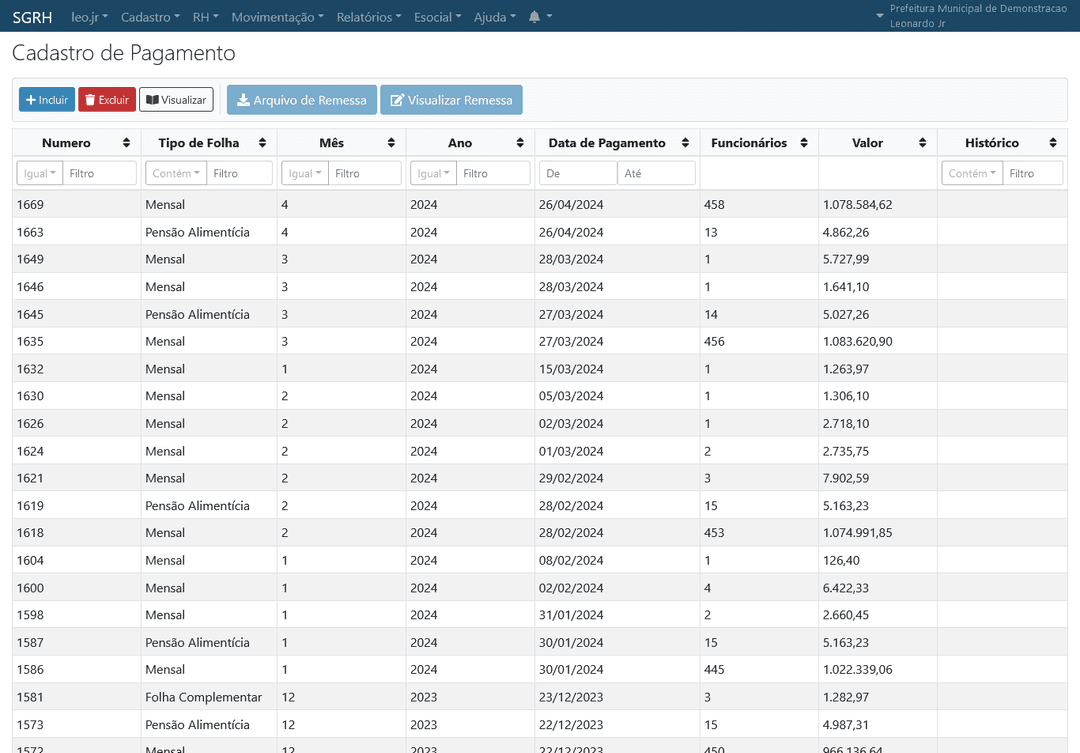Click payment date 05/03/2024
This screenshot has height=753, width=1080.
click(x=571, y=396)
